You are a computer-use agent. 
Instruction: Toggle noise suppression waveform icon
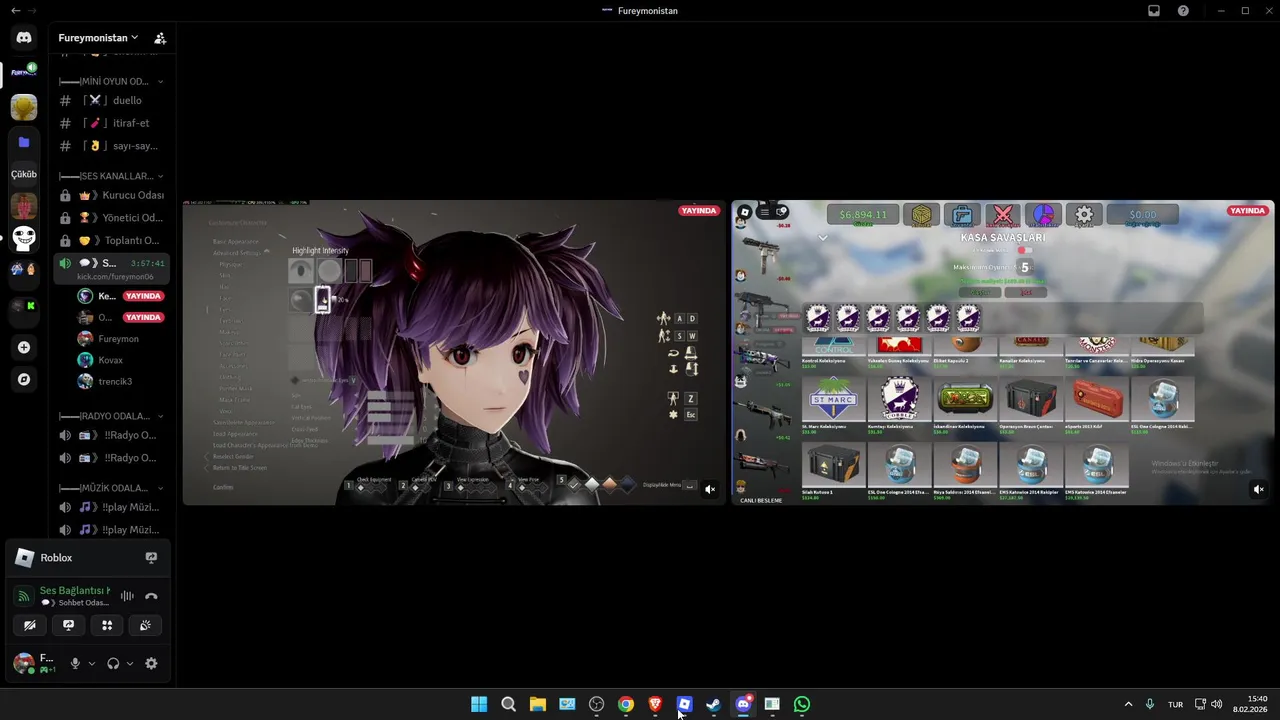127,596
